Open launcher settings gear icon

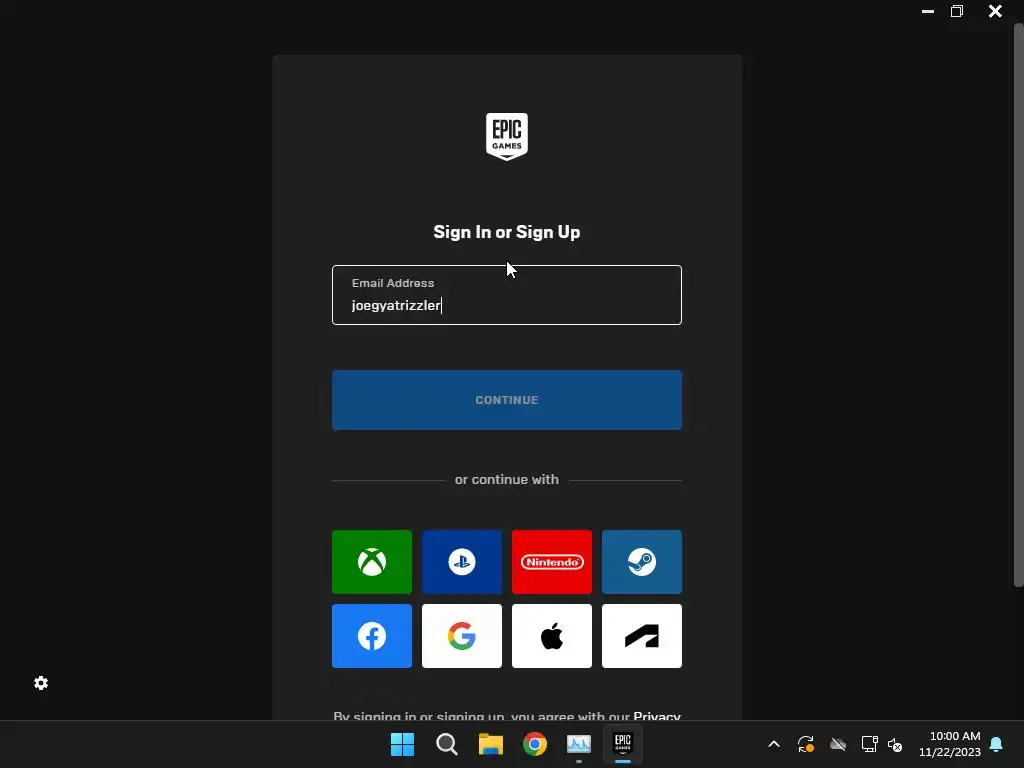[41, 683]
